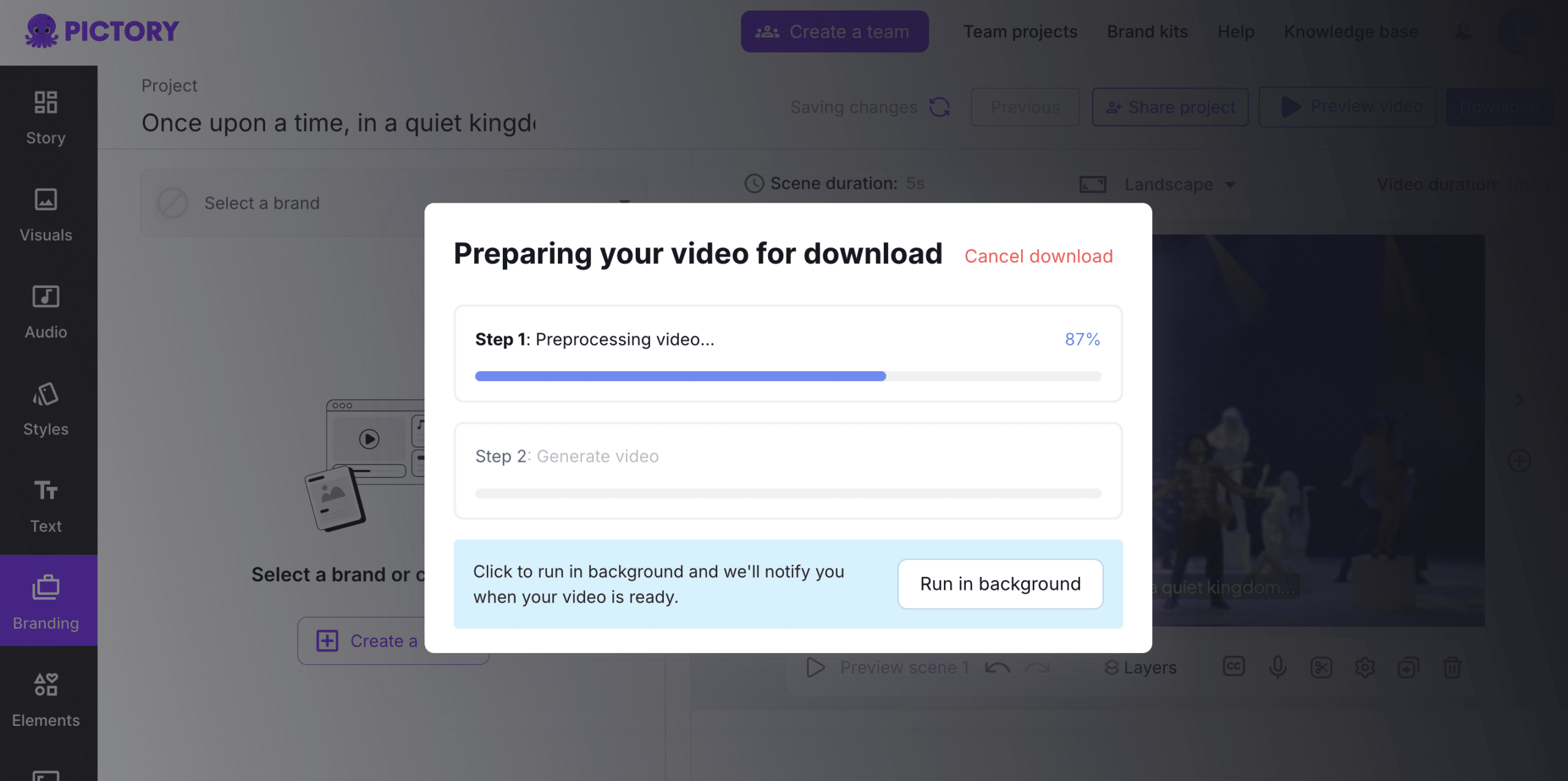Duplicate the scene with the copy icon

pyautogui.click(x=1409, y=668)
